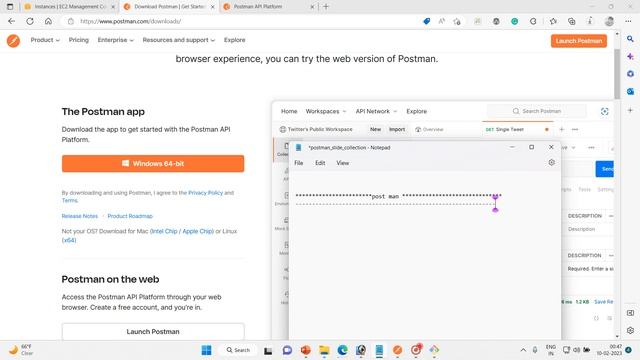640x360 pixels.
Task: Open the Release Notes link
Action: pos(80,216)
